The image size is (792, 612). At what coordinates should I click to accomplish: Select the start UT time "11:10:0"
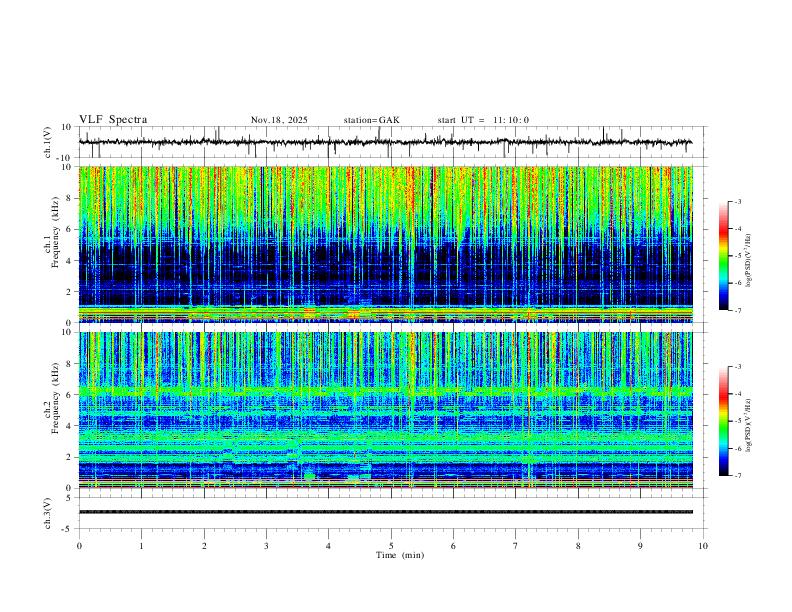[x=511, y=120]
